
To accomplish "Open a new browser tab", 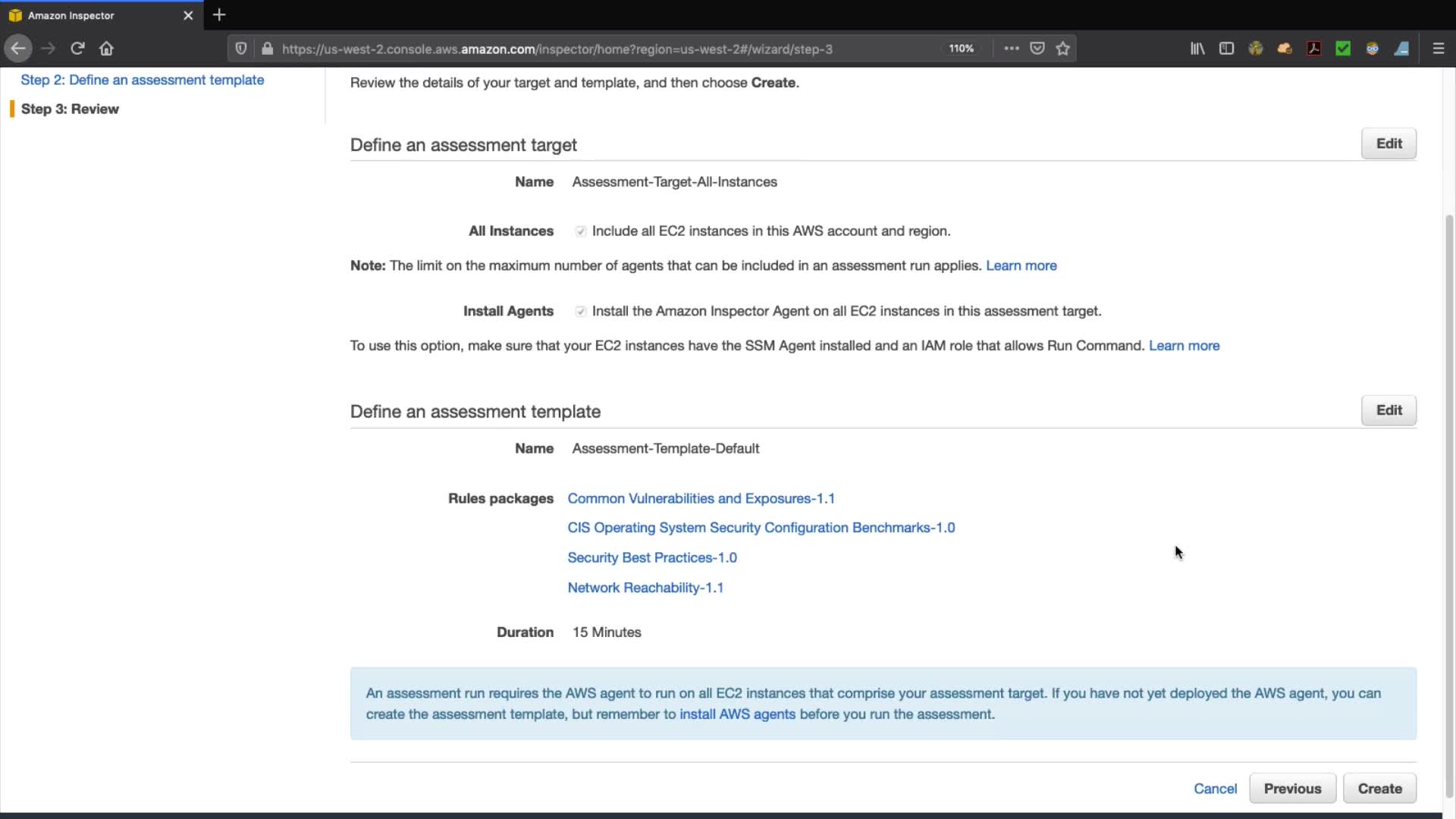I will 219,15.
